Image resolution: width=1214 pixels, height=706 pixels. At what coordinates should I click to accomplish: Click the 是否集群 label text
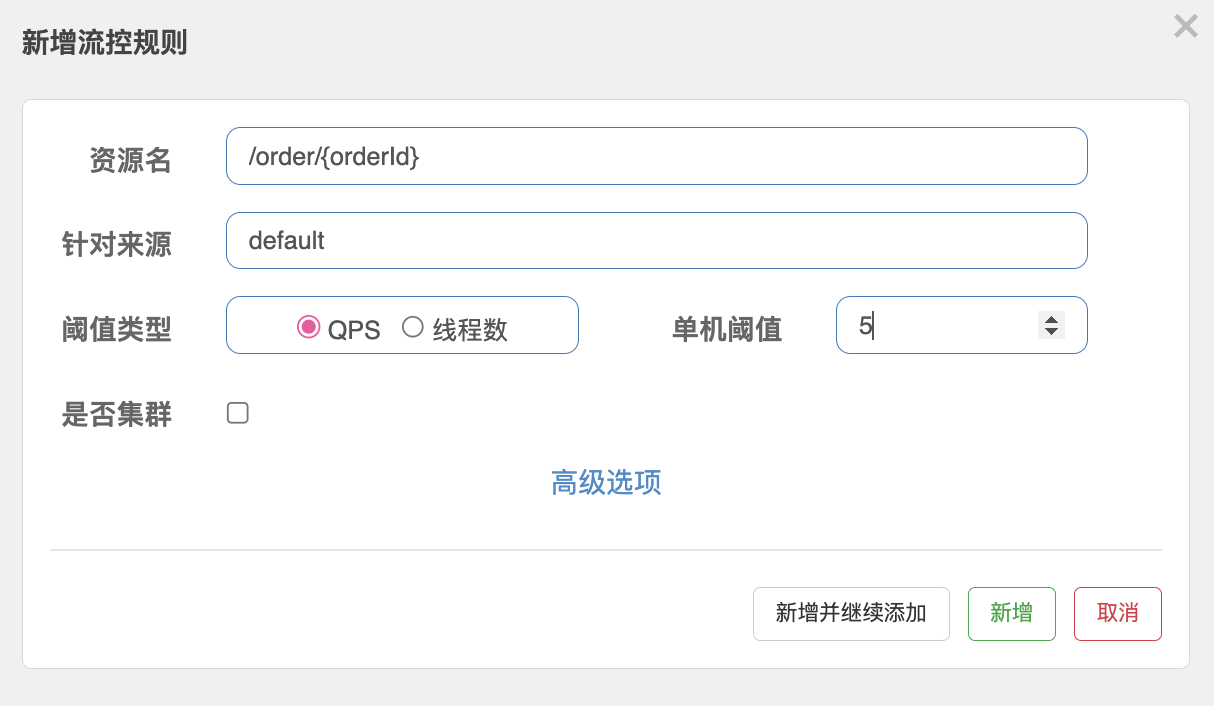tap(117, 414)
